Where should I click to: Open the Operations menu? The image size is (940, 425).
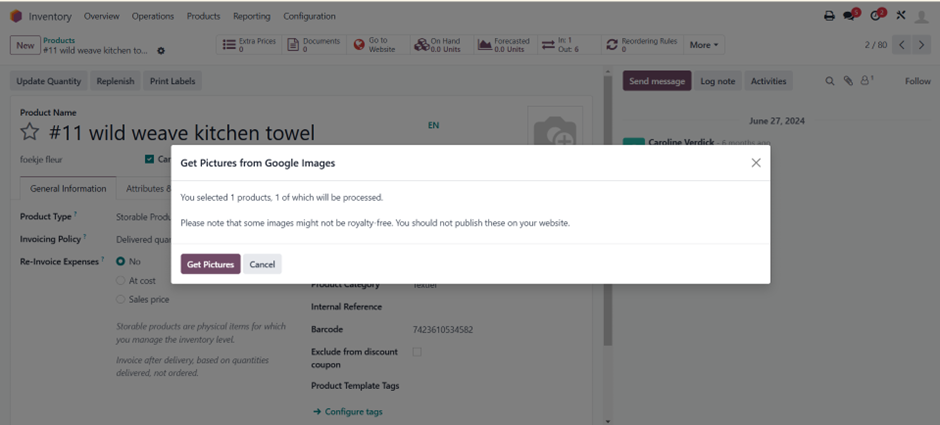[153, 16]
